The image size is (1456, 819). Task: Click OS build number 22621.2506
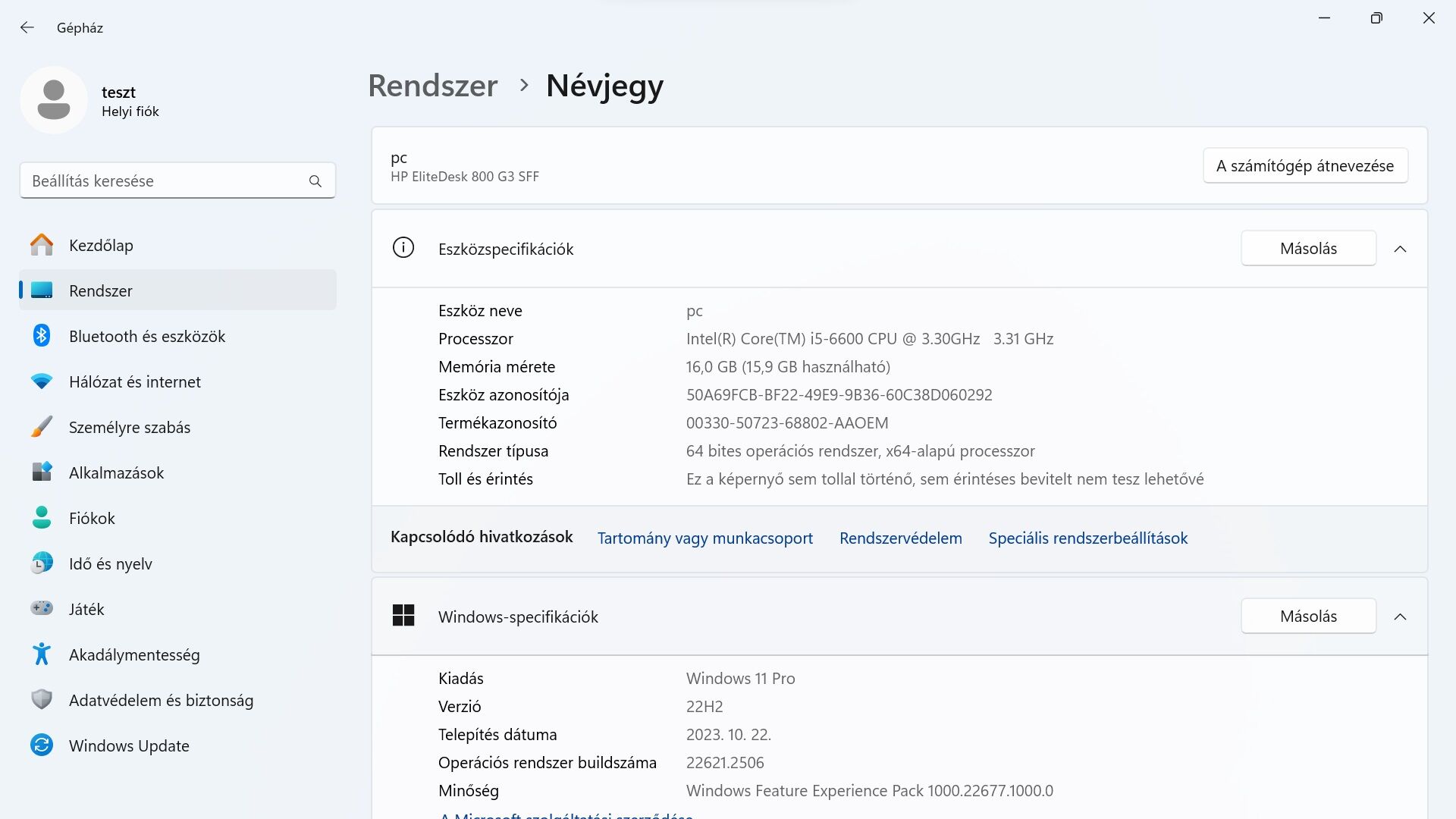pos(725,763)
